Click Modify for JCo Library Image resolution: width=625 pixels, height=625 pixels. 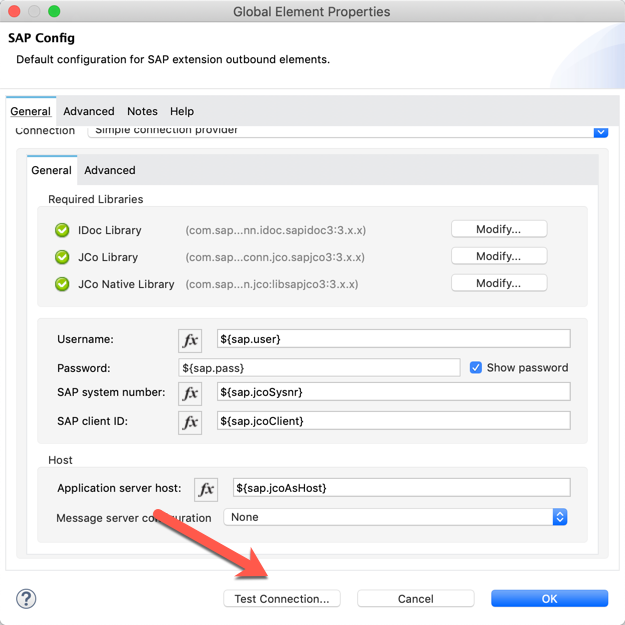coord(499,256)
